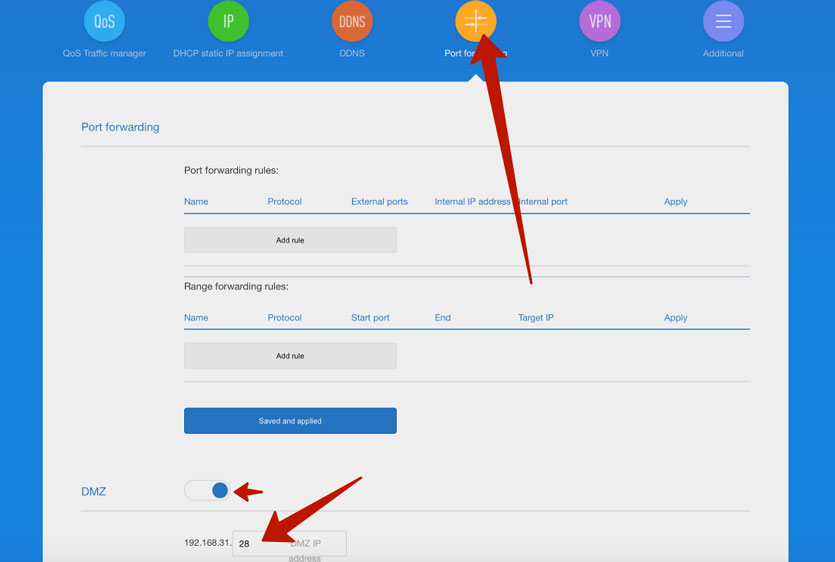Click Apply header in range forwarding table
This screenshot has width=835, height=562.
coord(675,317)
